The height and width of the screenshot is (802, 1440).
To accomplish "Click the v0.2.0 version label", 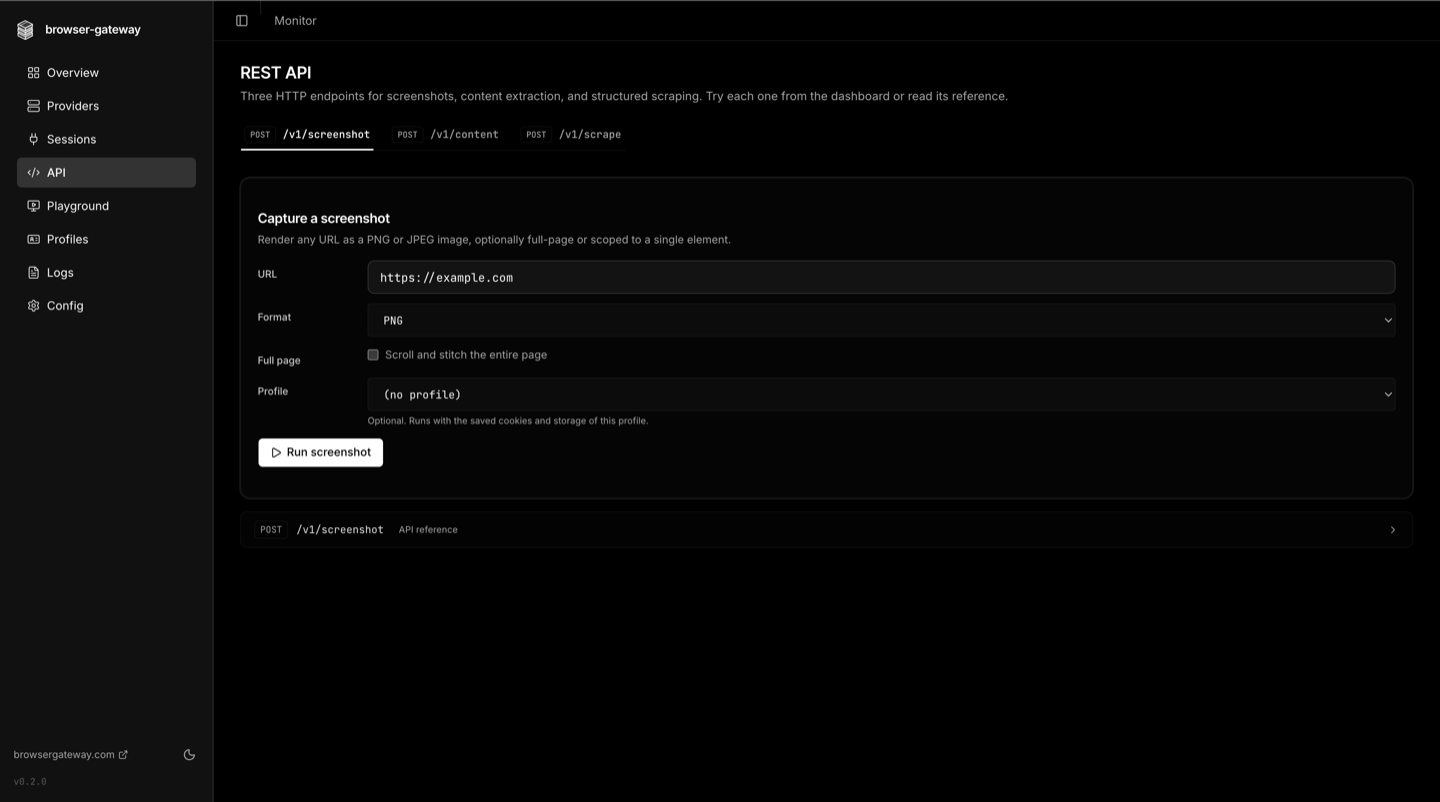I will pos(30,782).
